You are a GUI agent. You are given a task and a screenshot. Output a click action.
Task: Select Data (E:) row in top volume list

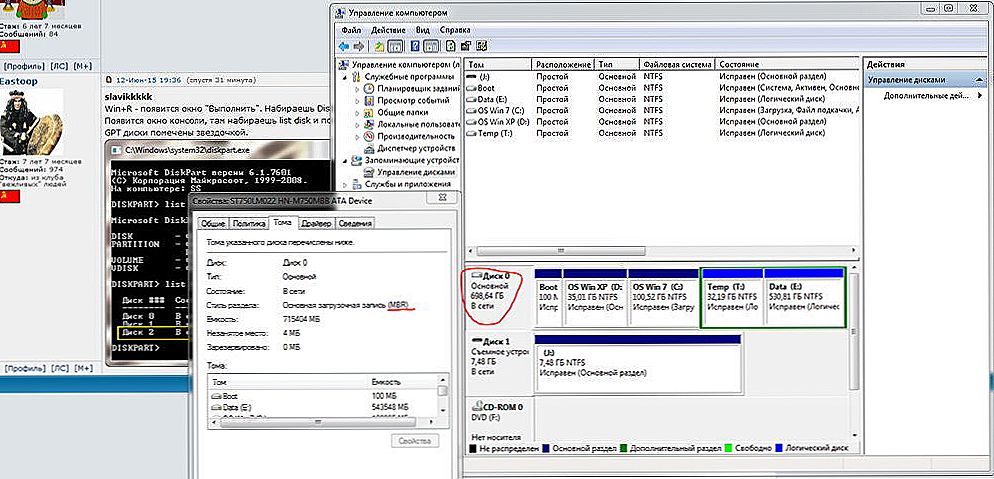pyautogui.click(x=662, y=99)
